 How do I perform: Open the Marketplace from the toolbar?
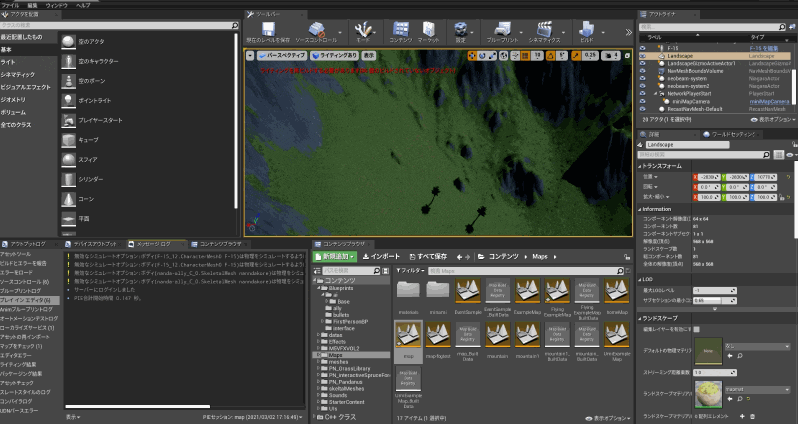(x=429, y=28)
